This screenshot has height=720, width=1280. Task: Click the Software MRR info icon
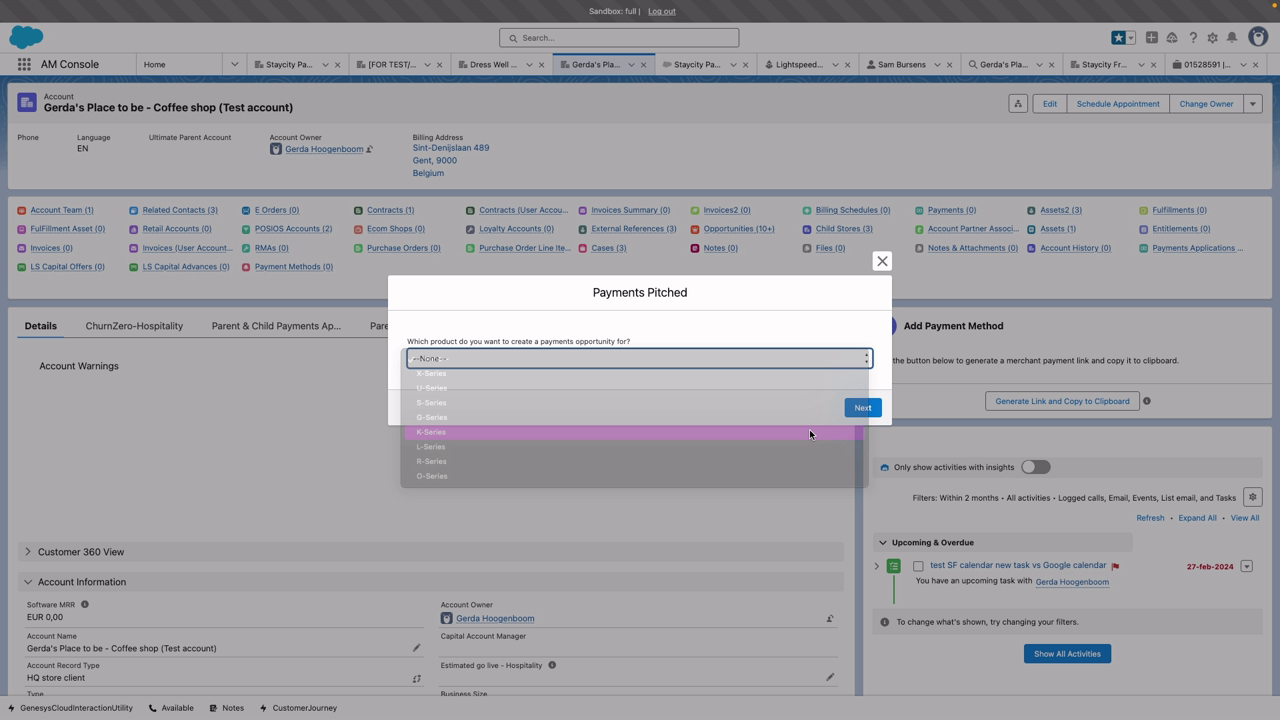pos(85,604)
